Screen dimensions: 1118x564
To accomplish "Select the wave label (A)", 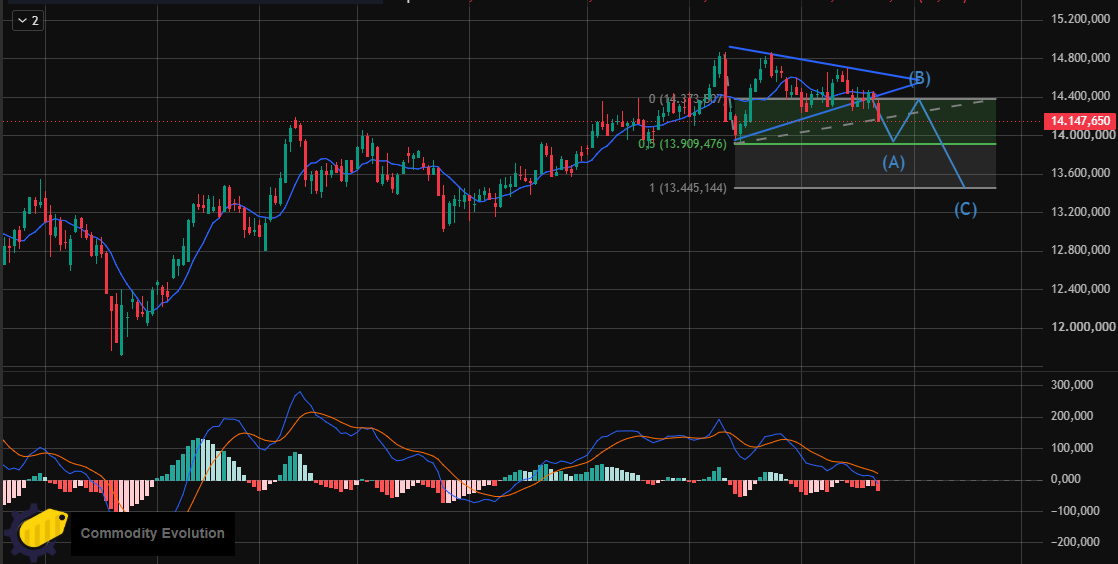I will point(893,163).
